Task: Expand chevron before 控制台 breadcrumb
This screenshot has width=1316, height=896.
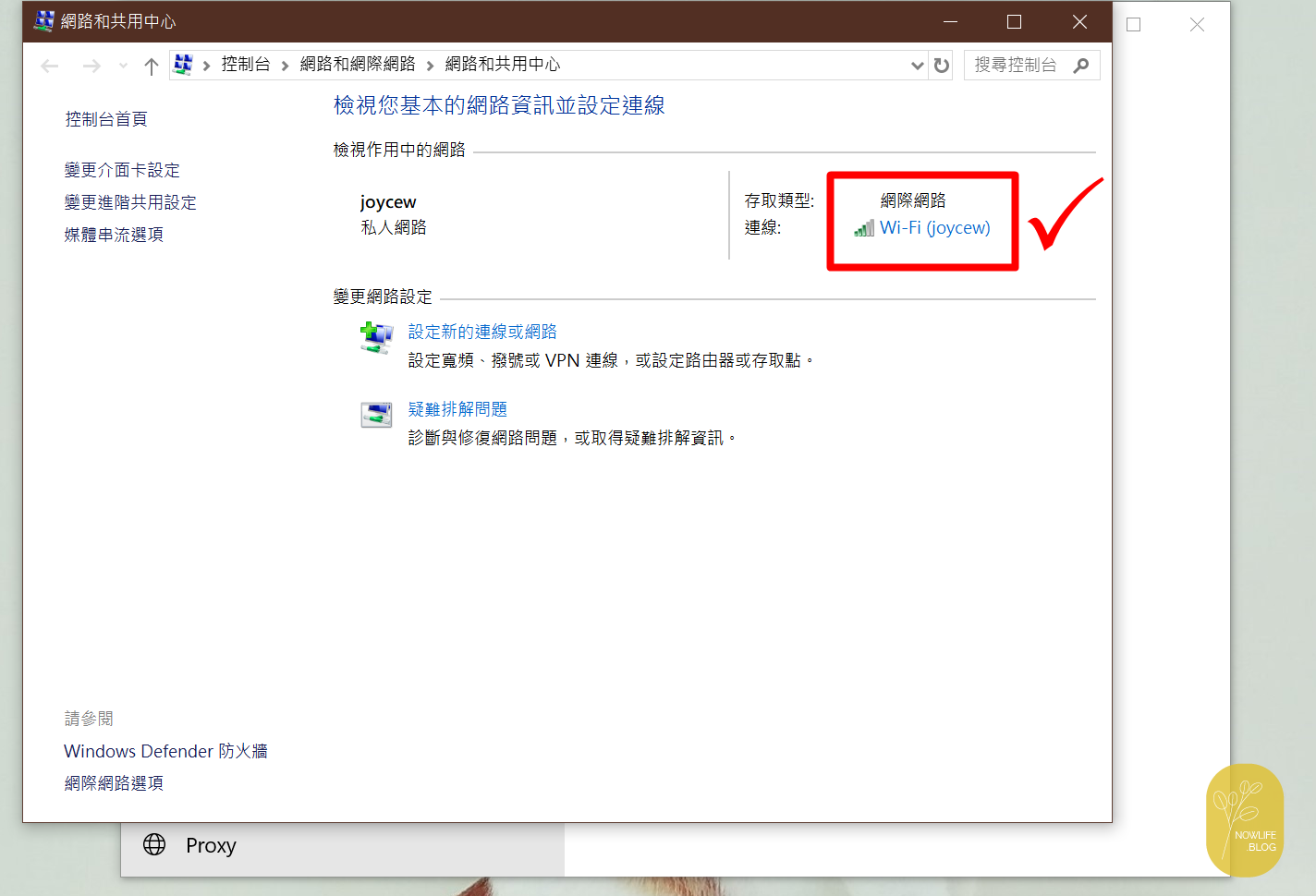Action: (206, 65)
